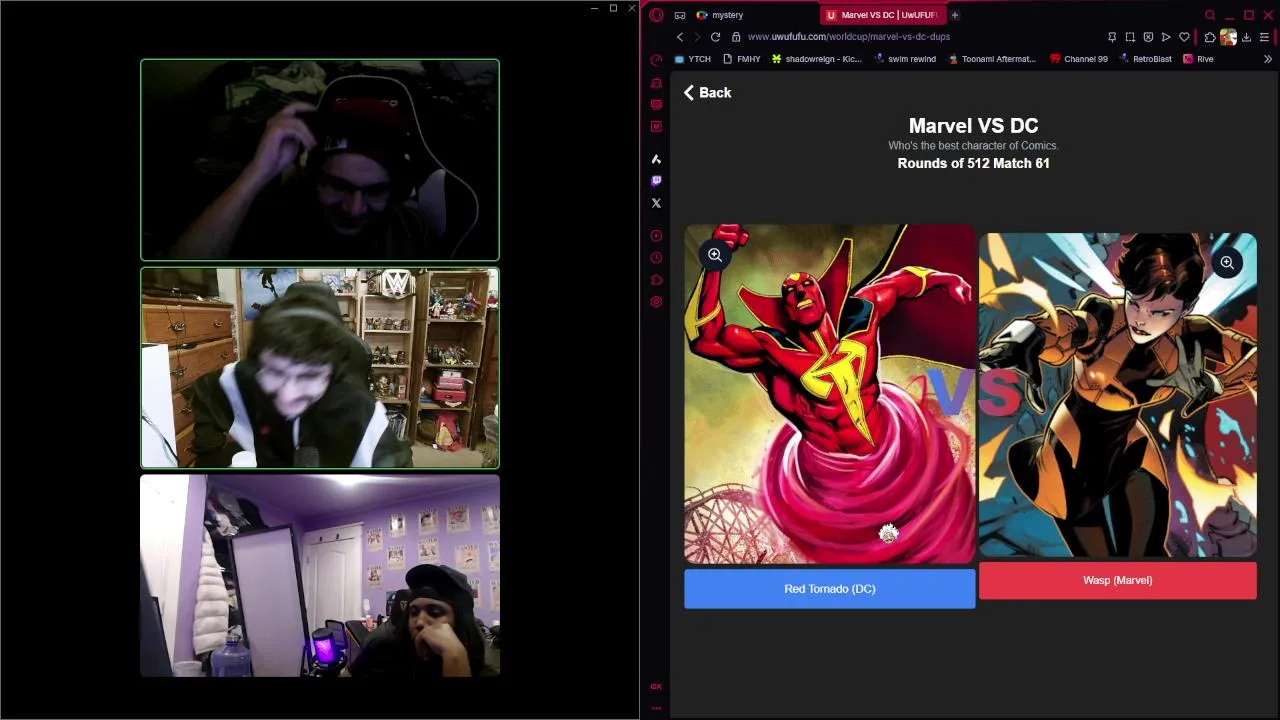This screenshot has height=720, width=1280.
Task: Select the Marvel VS DC UwUFUFU tab
Action: pyautogui.click(x=882, y=15)
